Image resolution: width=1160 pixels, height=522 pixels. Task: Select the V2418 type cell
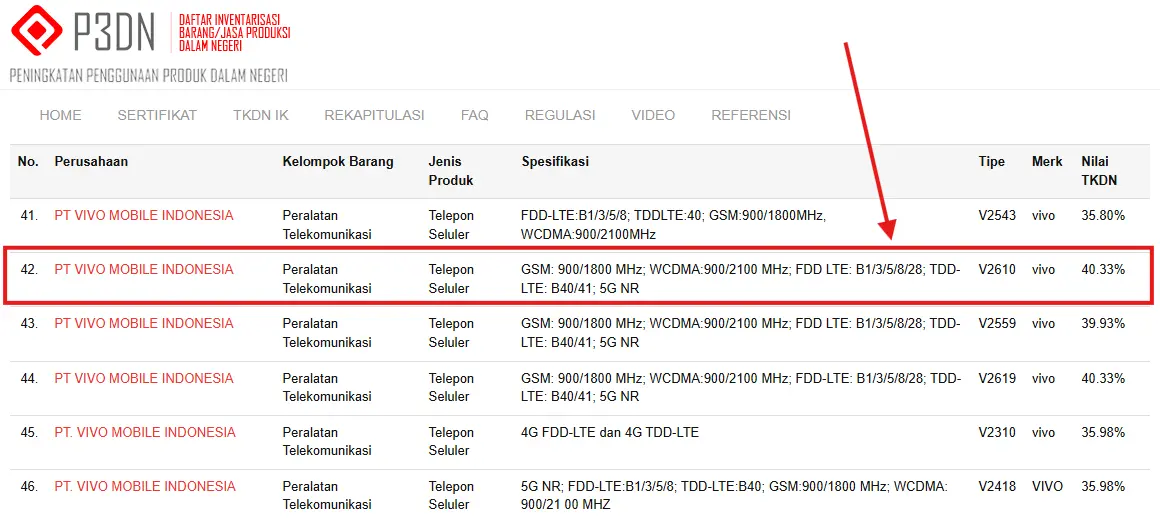pos(997,487)
